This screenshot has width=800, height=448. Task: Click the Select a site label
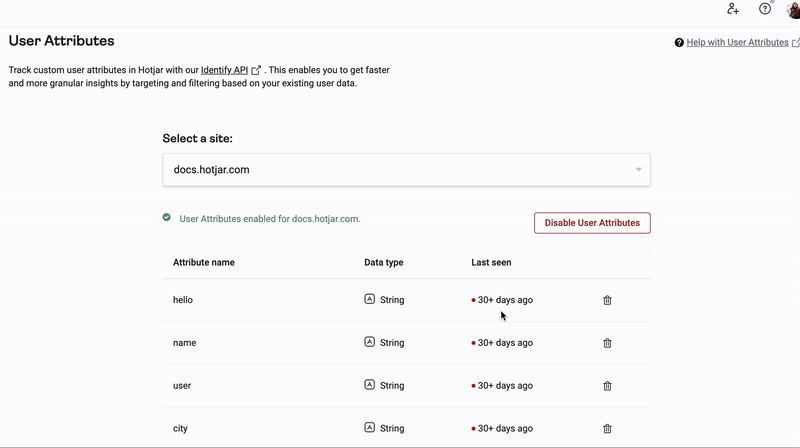(197, 138)
